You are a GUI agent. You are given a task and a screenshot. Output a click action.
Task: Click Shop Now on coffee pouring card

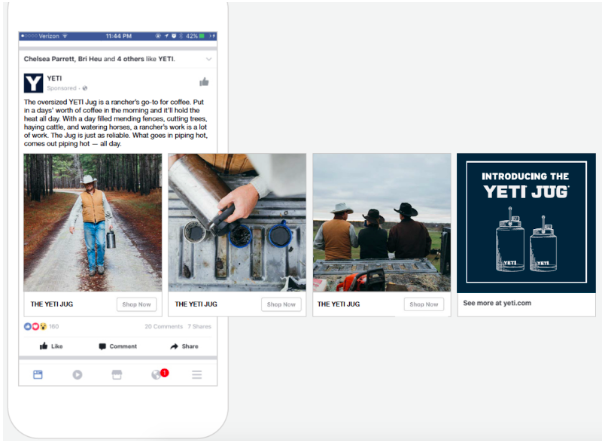pyautogui.click(x=281, y=304)
